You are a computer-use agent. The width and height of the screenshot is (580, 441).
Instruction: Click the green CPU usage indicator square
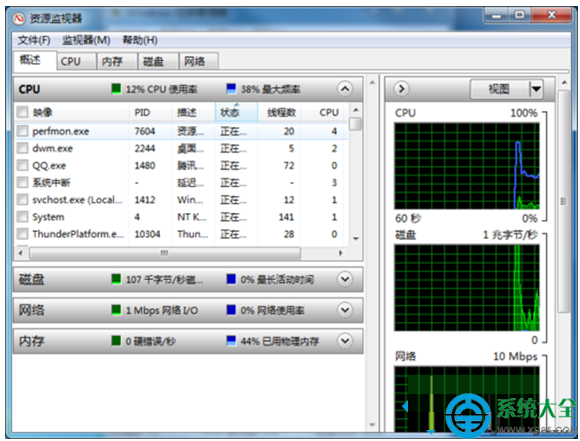click(116, 89)
